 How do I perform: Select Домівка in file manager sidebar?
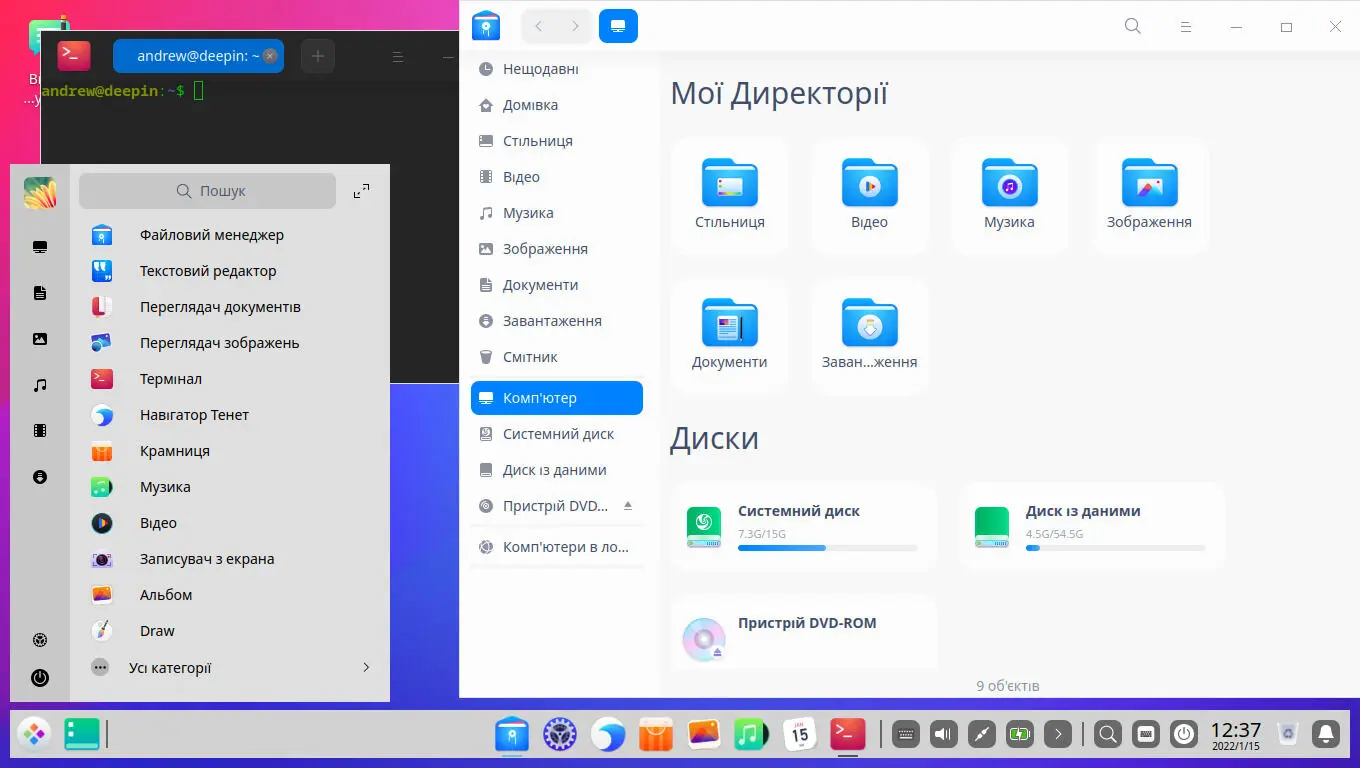(x=557, y=105)
